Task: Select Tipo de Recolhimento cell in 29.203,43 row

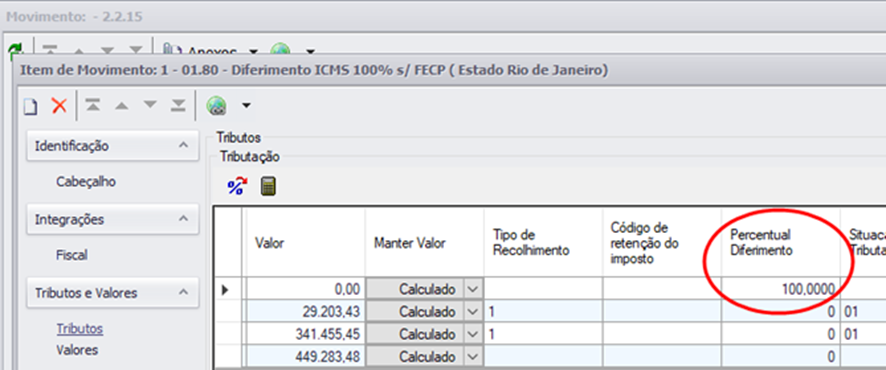Action: click(x=544, y=312)
